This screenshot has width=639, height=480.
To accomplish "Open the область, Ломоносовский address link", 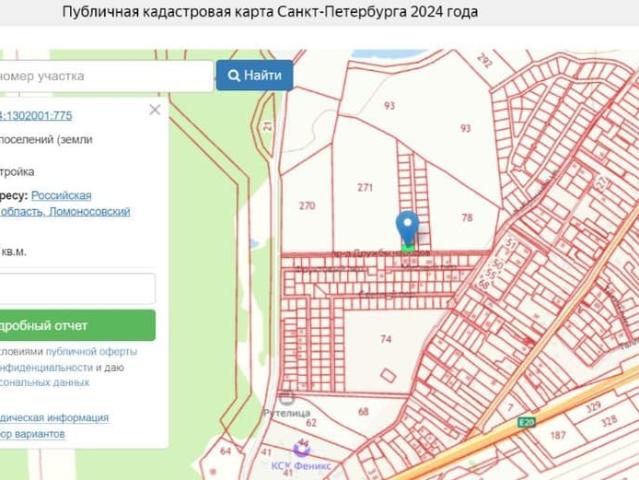I will pos(65,211).
